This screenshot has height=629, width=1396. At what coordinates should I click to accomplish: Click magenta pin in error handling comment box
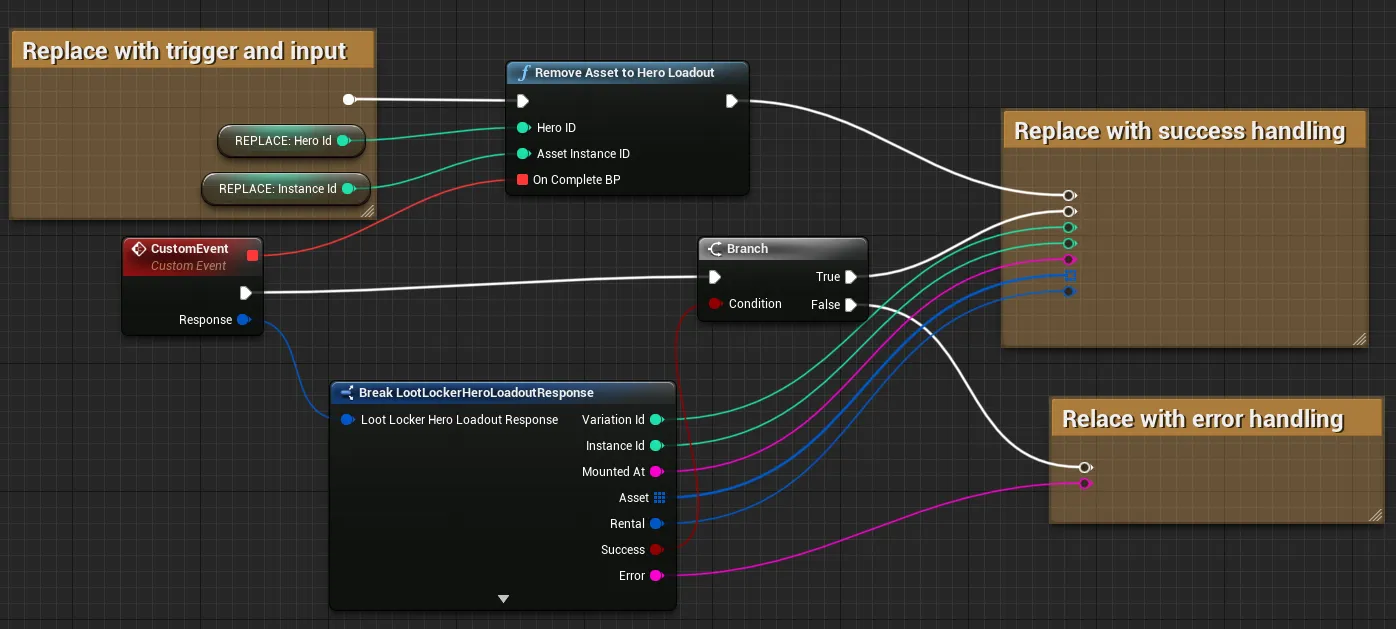pyautogui.click(x=1085, y=484)
